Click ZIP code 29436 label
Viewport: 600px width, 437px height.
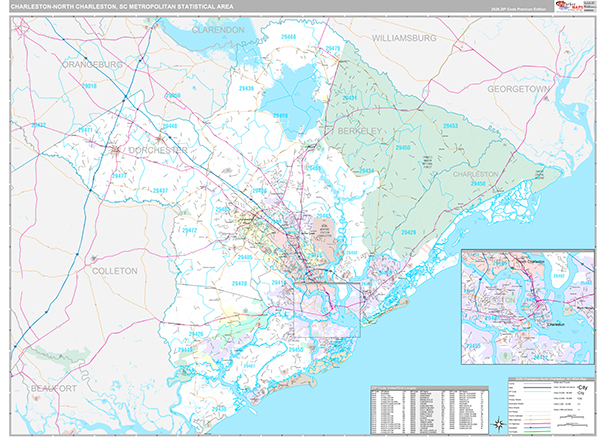[x=245, y=89]
